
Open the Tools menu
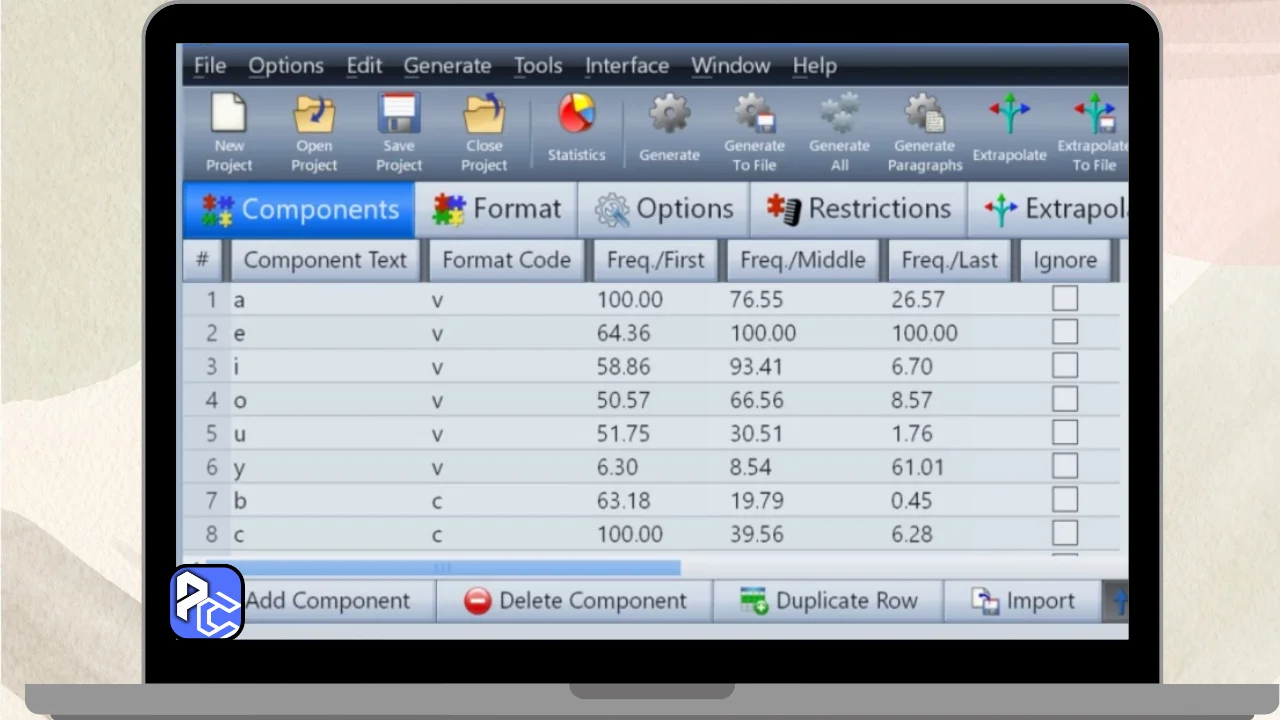click(538, 66)
